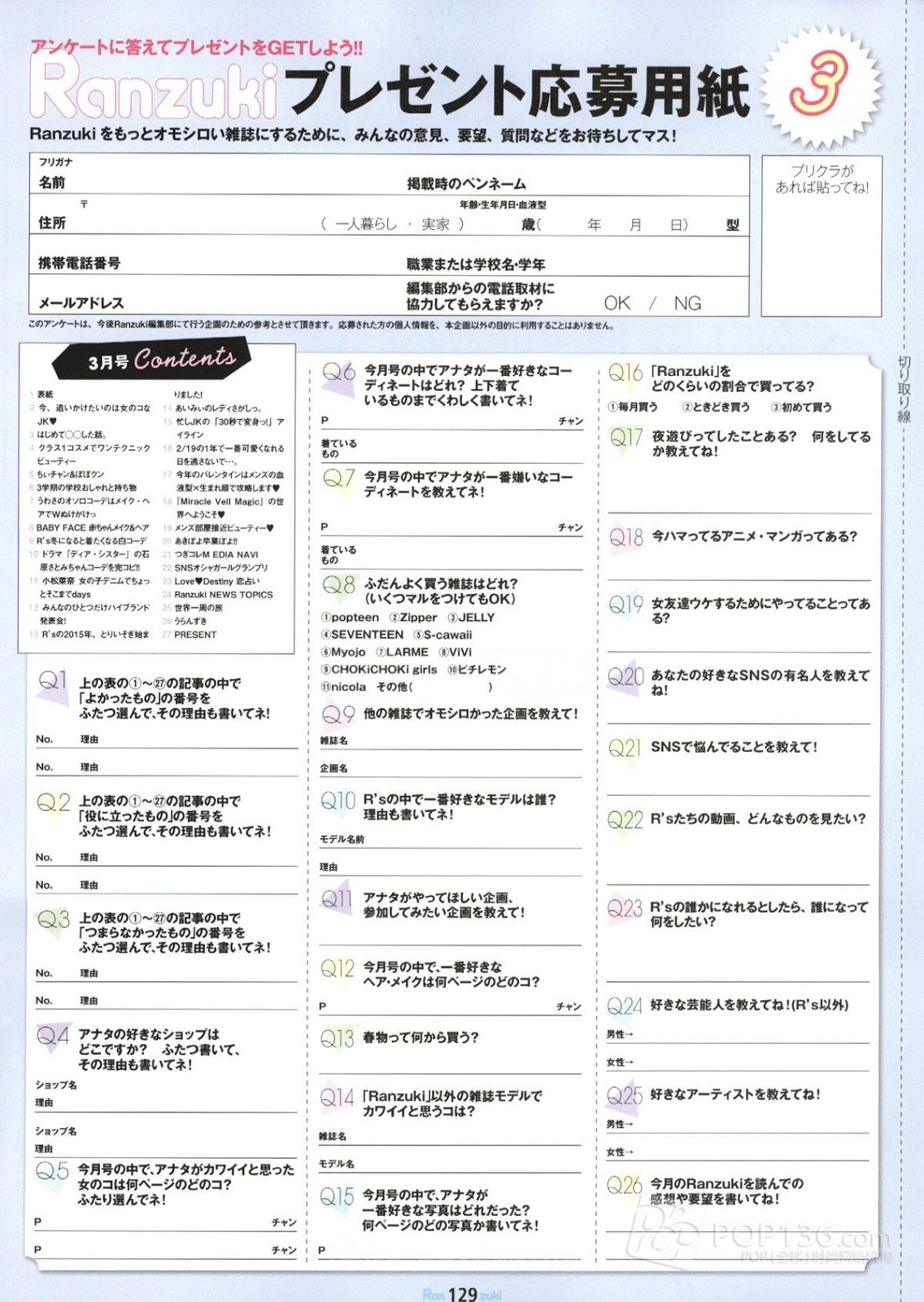924x1302 pixels.
Task: Pick ①毎月買う under Q16
Action: coord(633,407)
